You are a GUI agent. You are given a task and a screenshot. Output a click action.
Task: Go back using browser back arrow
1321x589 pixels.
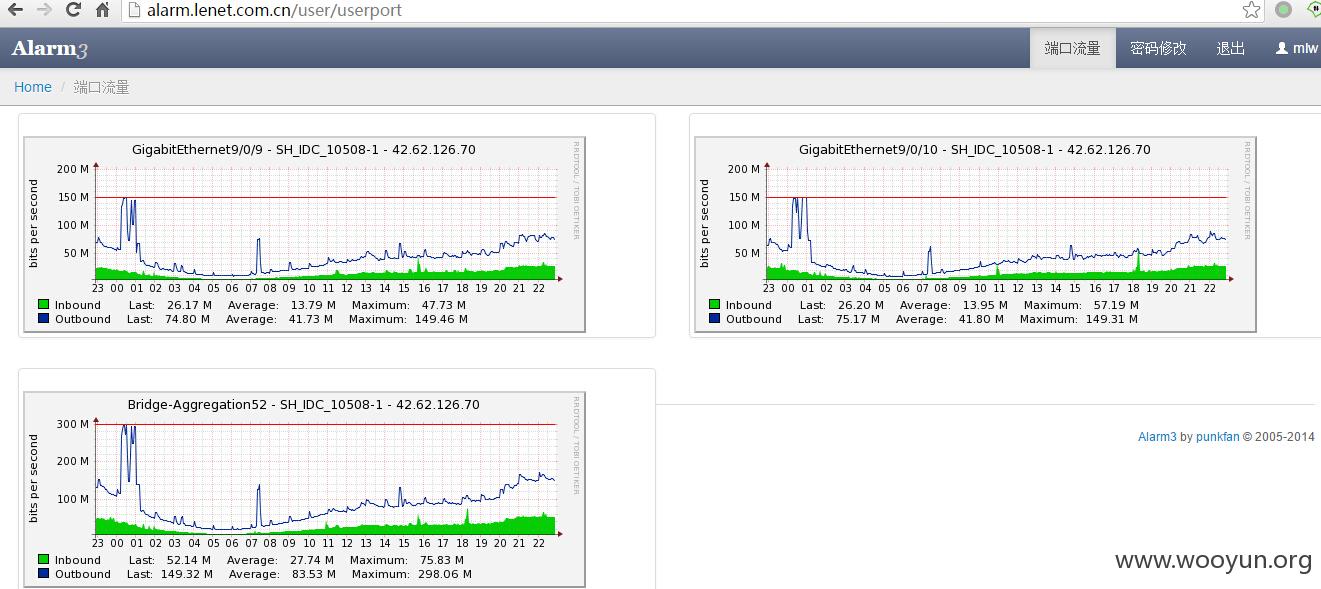(15, 10)
